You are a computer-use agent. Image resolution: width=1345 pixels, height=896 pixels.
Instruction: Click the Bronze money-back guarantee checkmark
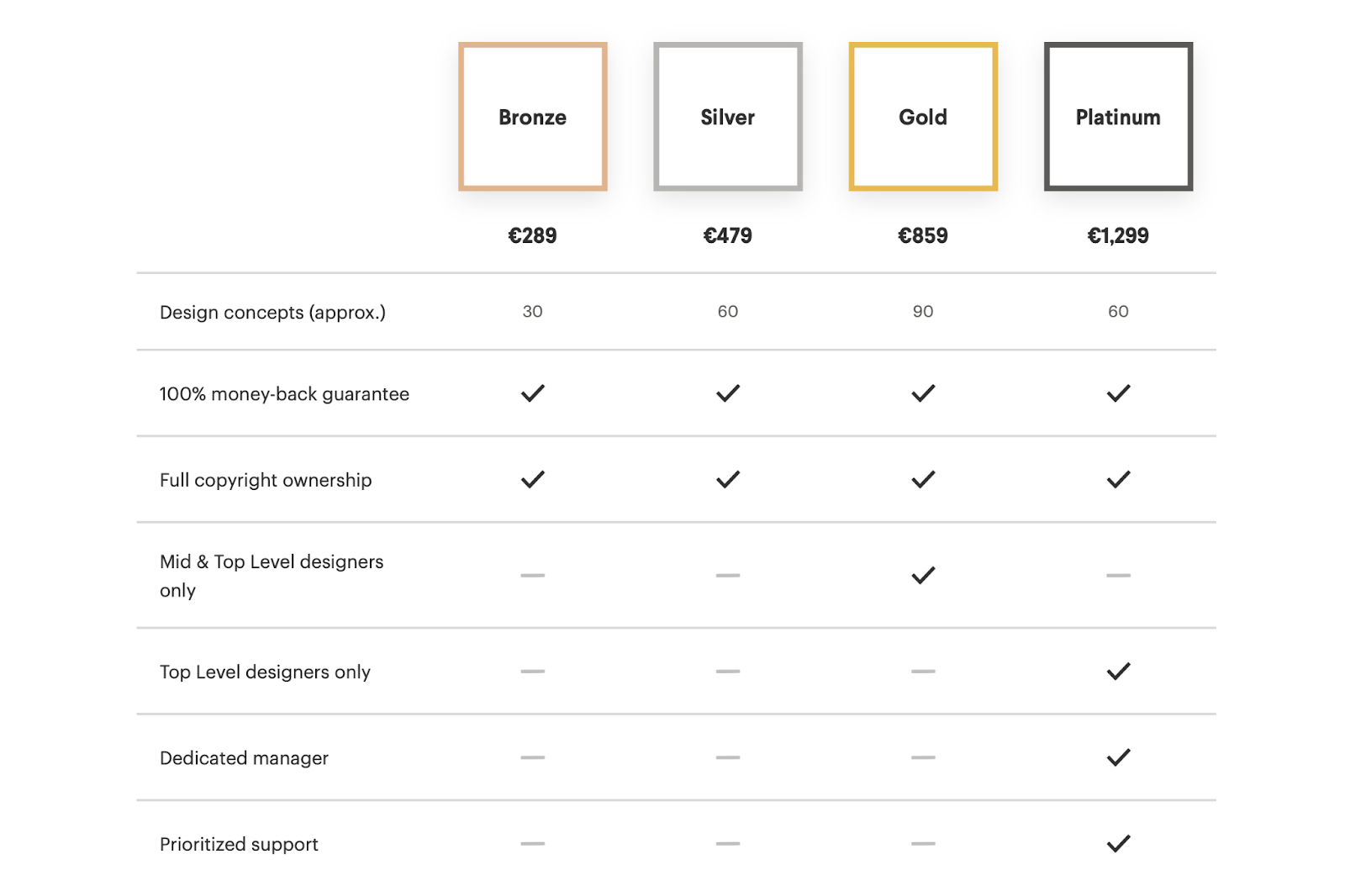pyautogui.click(x=532, y=393)
